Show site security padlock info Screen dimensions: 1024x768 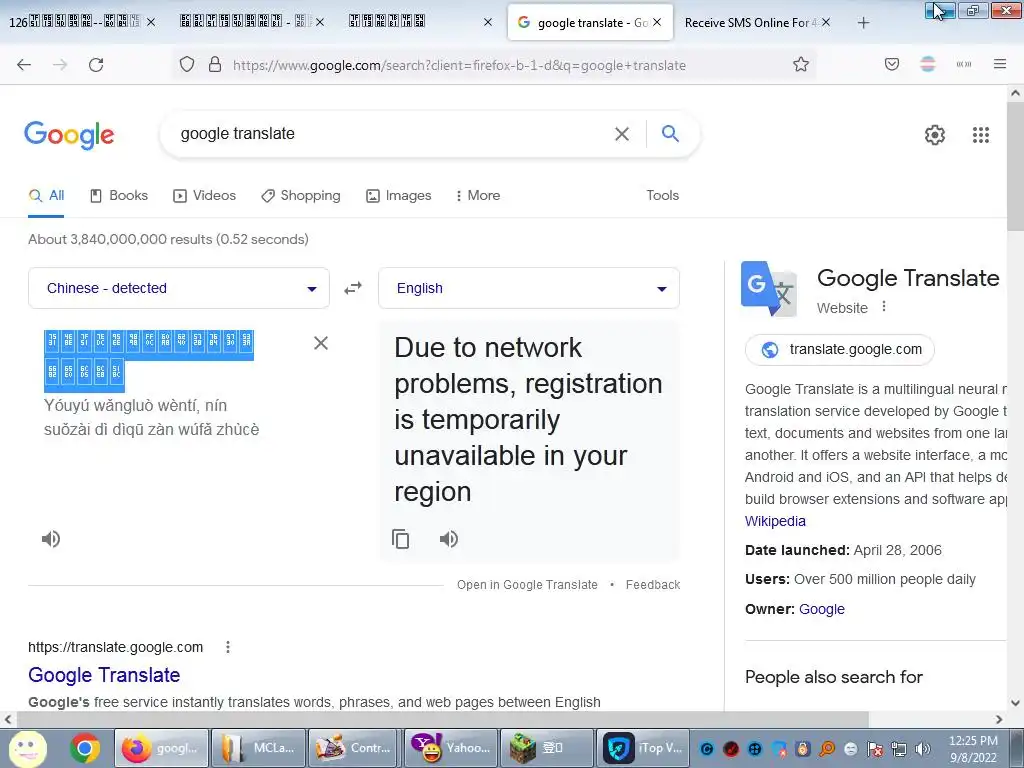tap(215, 65)
